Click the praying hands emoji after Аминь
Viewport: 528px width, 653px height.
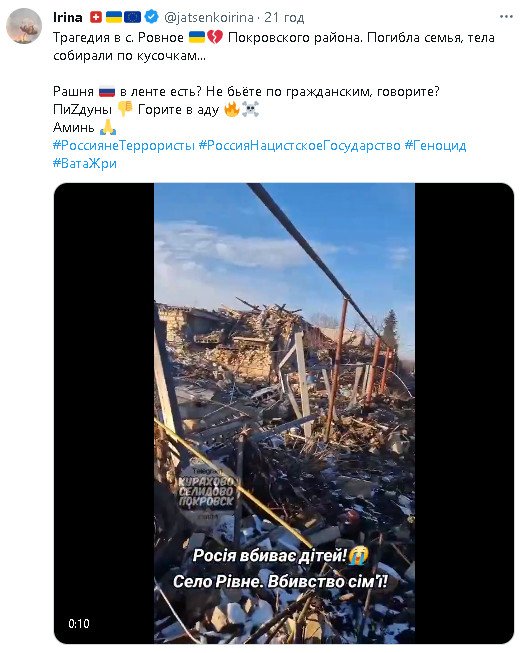click(x=108, y=127)
